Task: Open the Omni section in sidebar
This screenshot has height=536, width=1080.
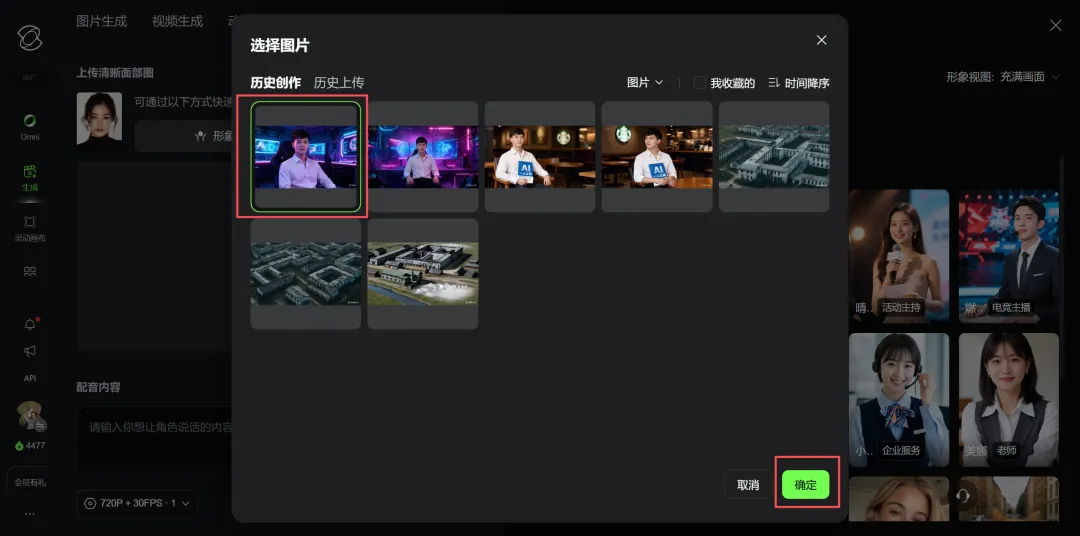Action: 30,127
